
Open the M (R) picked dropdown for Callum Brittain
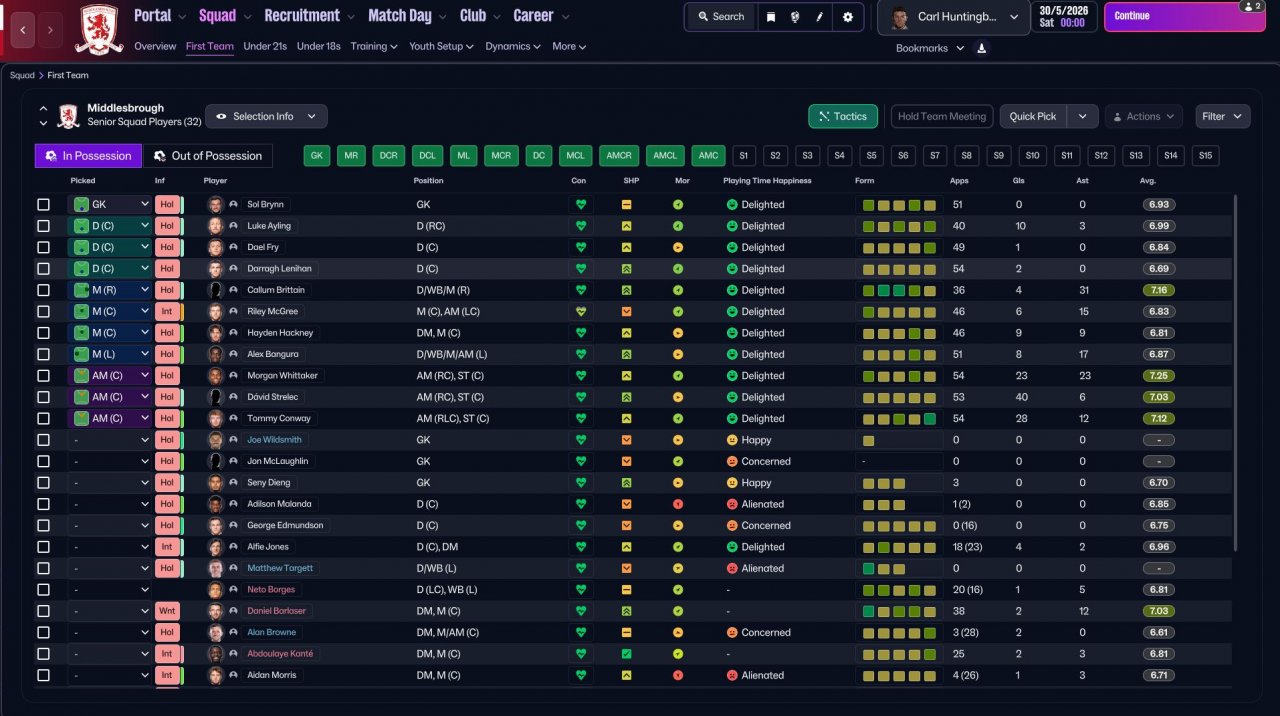click(110, 290)
